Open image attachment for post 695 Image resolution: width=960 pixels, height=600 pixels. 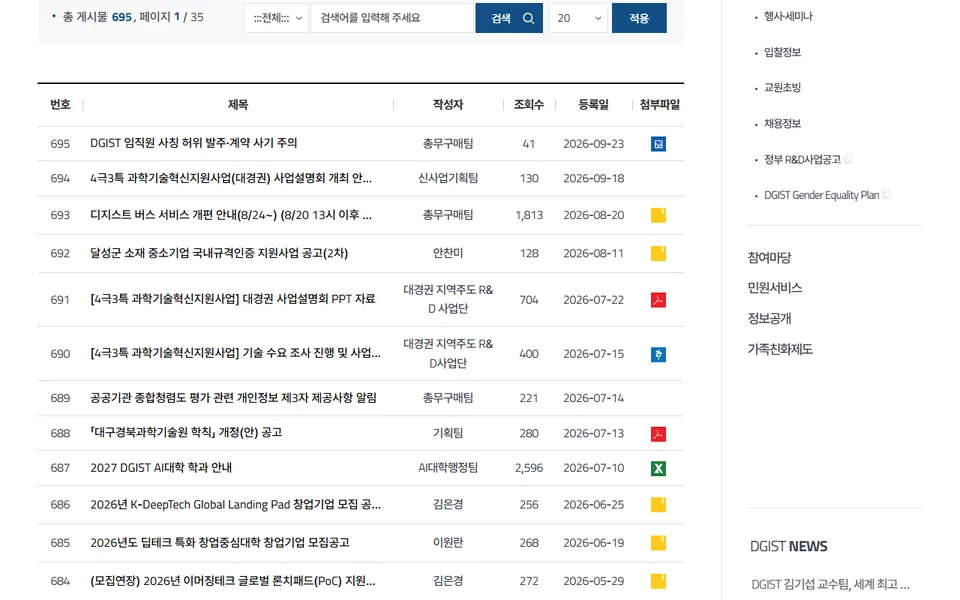tap(658, 144)
